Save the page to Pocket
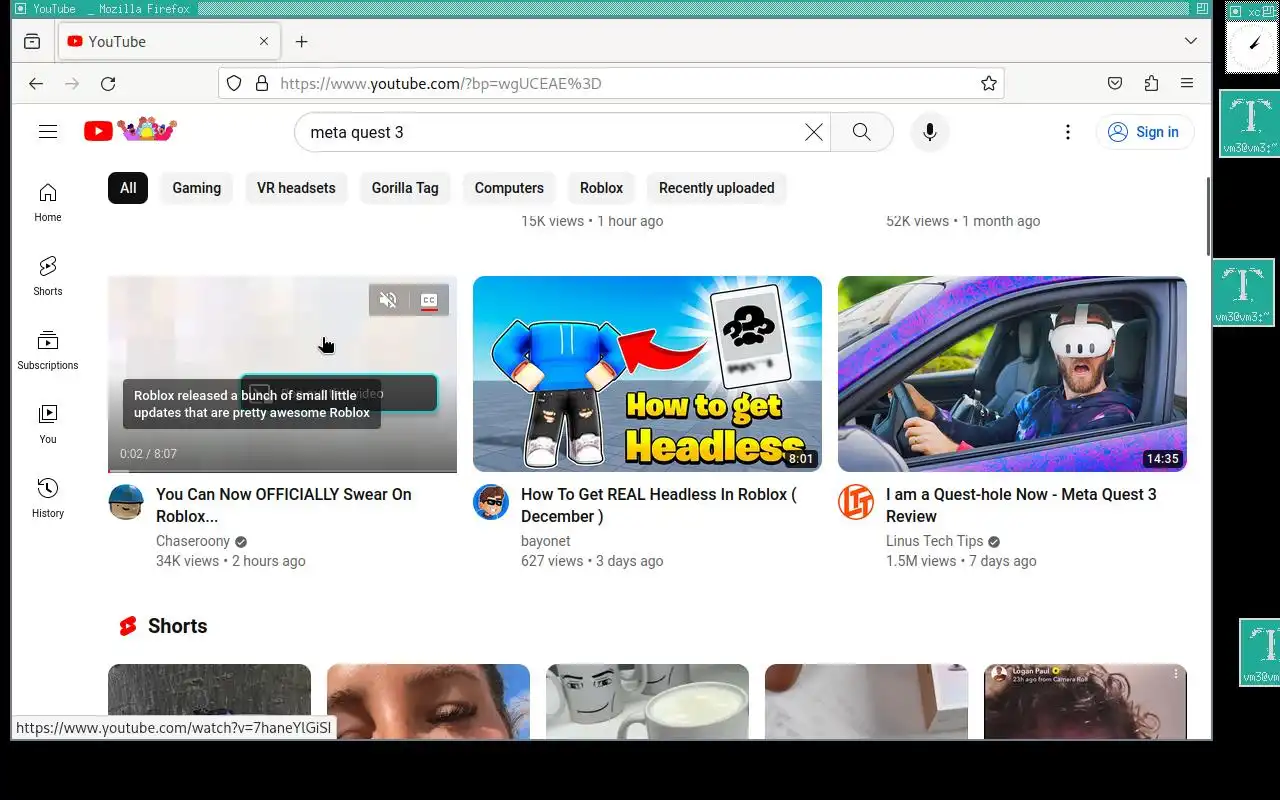1280x800 pixels. coord(1115,84)
